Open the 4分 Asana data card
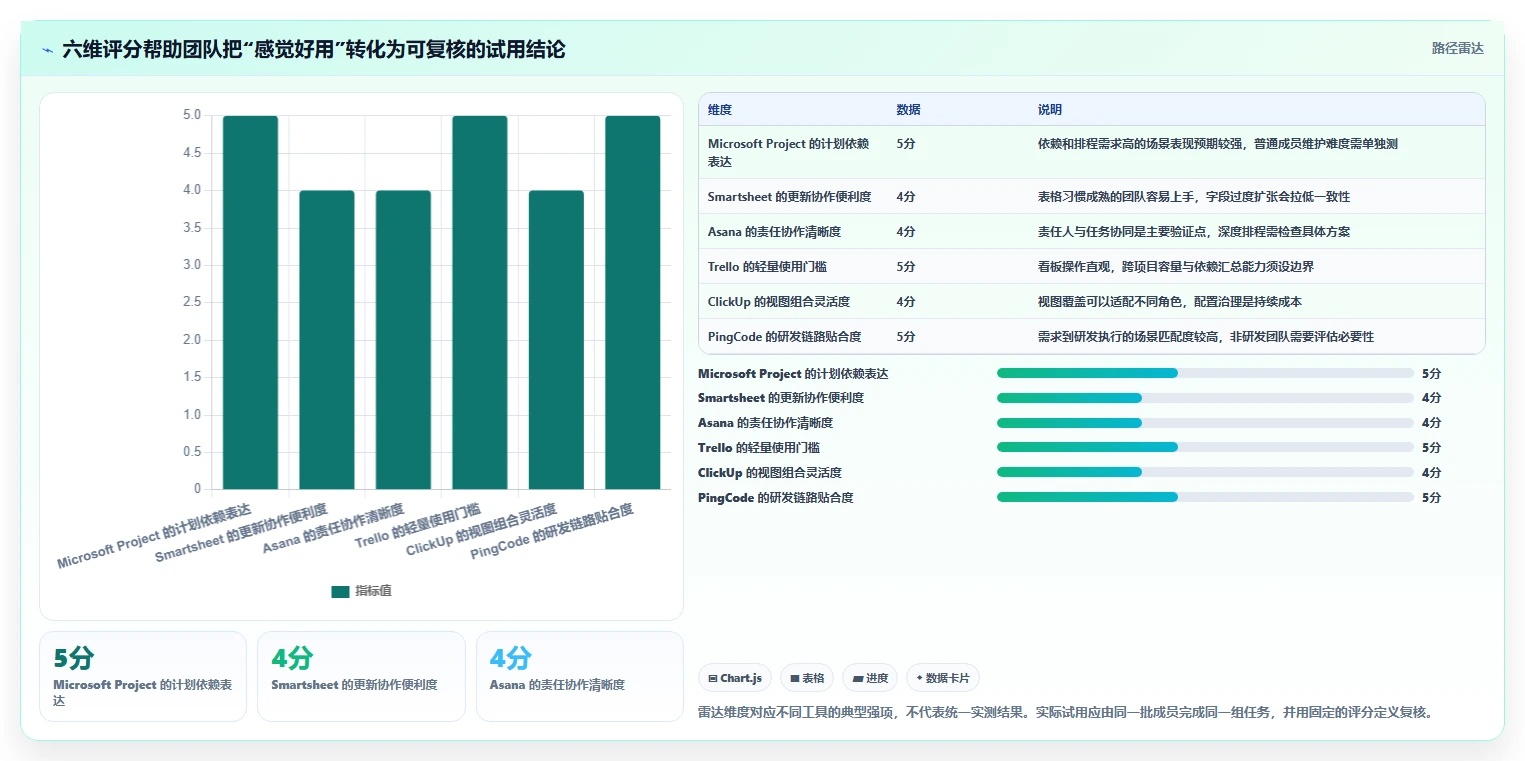 click(580, 676)
